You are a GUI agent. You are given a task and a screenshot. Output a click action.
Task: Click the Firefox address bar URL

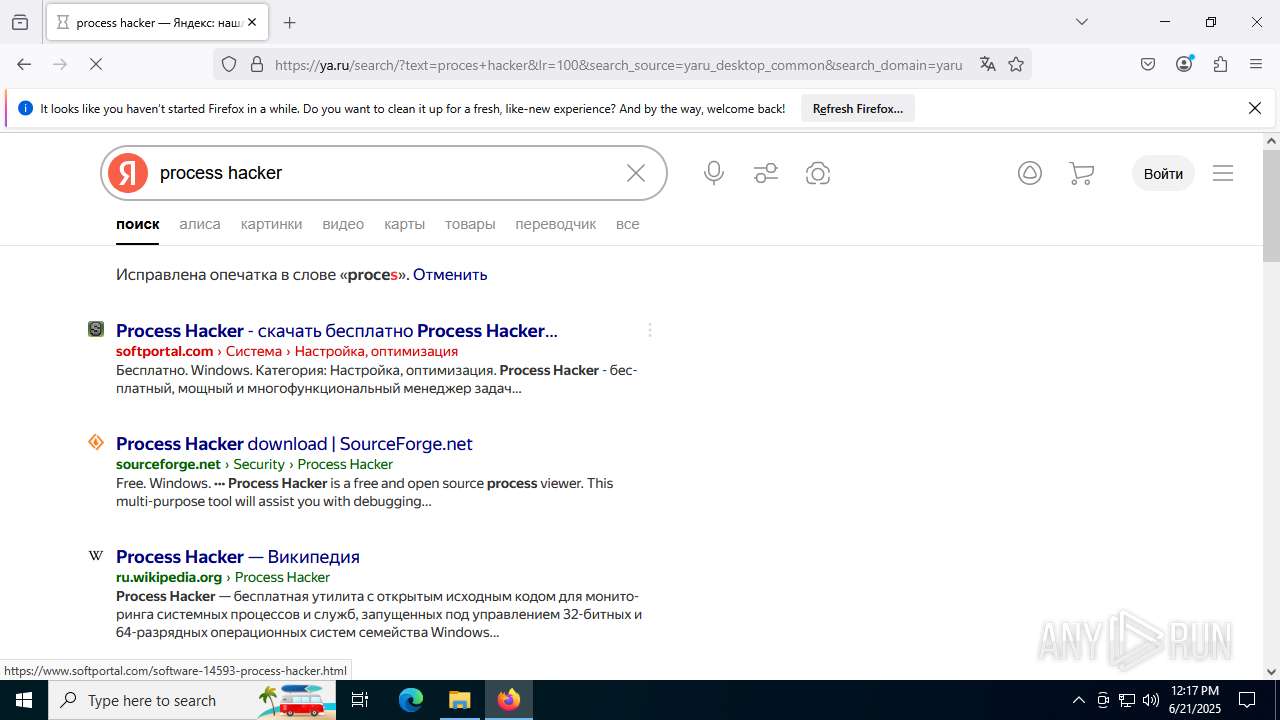pyautogui.click(x=618, y=64)
